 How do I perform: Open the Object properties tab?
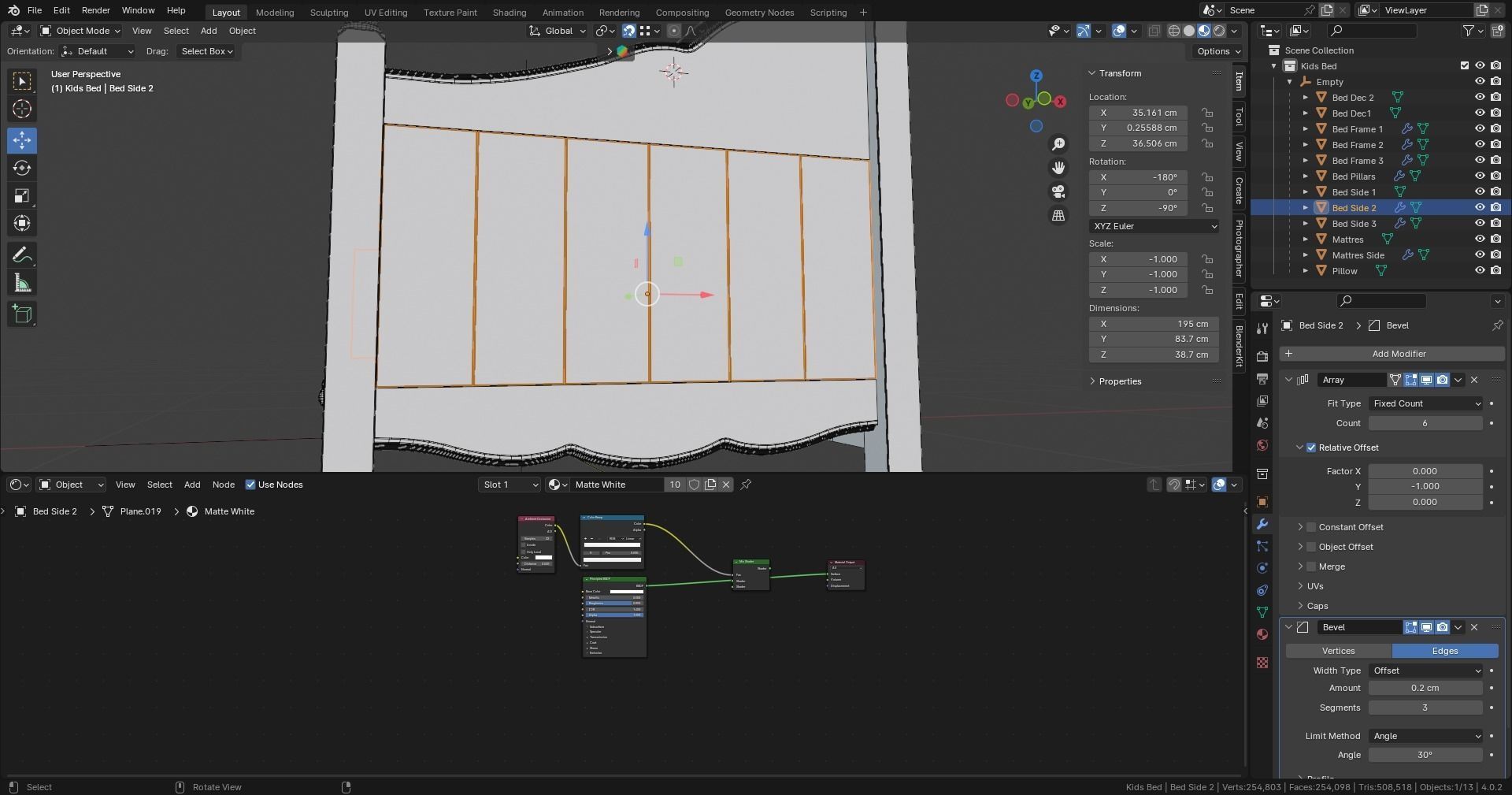[x=1262, y=502]
